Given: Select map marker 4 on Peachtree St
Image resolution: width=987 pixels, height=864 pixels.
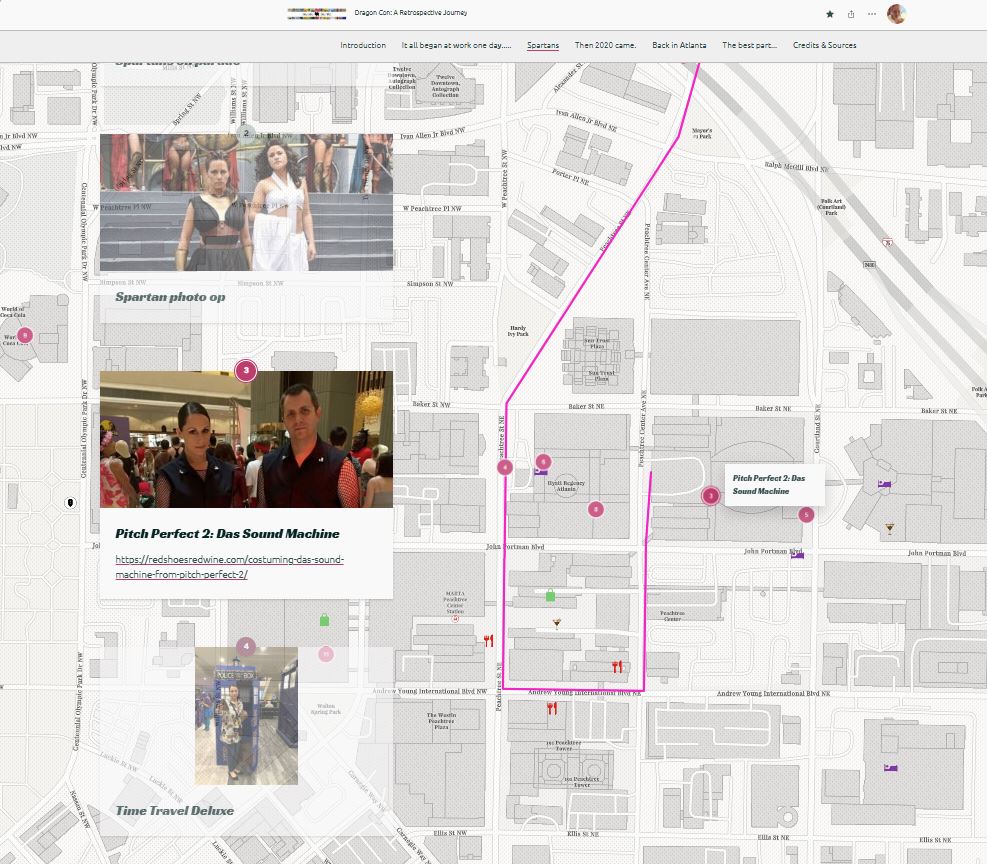Looking at the screenshot, I should 505,467.
